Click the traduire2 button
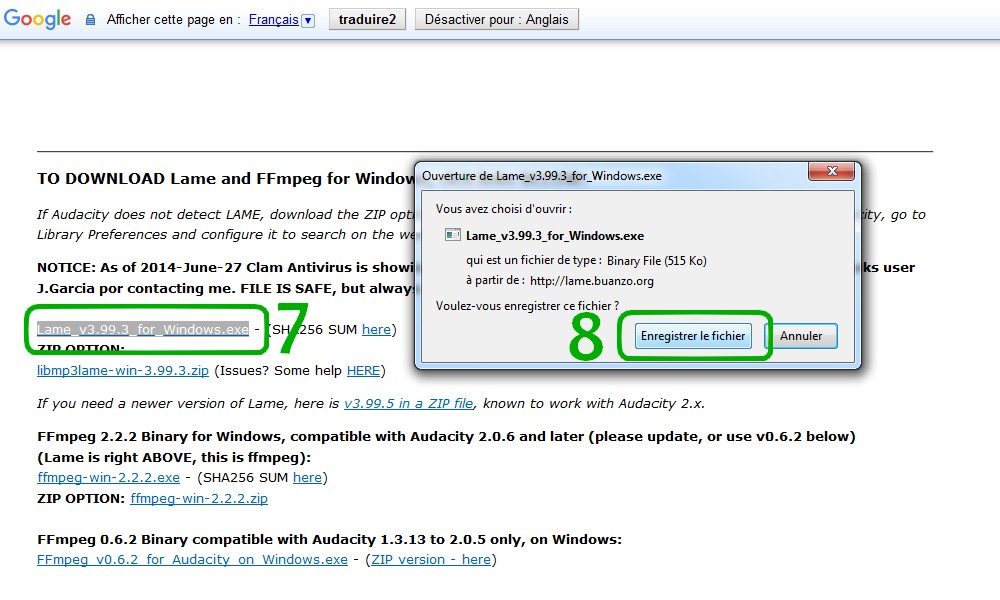Viewport: 1000px width, 600px height. click(x=367, y=19)
